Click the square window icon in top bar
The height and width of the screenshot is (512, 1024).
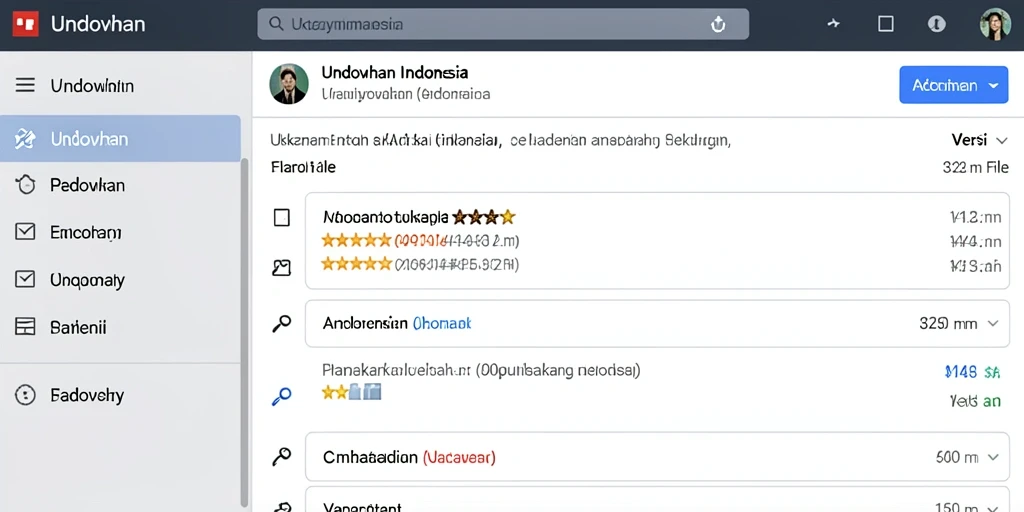[886, 24]
